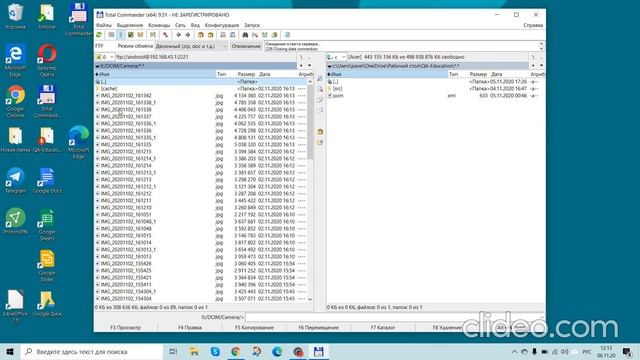Click the Synchronize directories toolbar icon

click(264, 35)
